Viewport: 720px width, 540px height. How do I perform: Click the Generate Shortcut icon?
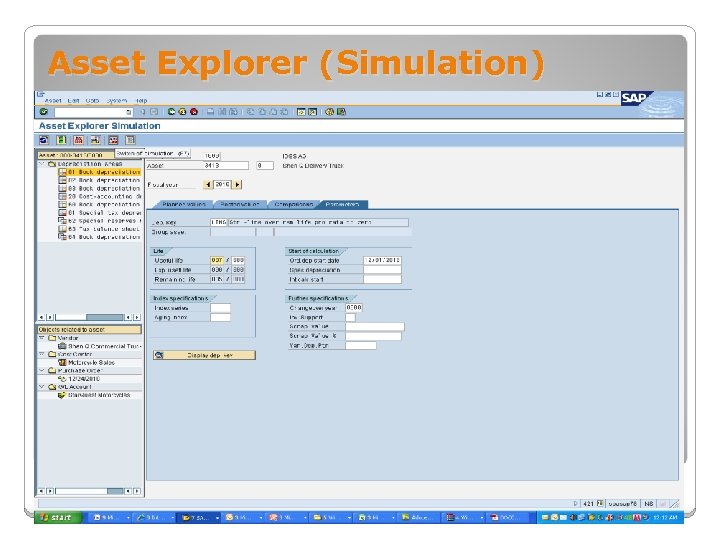coord(313,112)
